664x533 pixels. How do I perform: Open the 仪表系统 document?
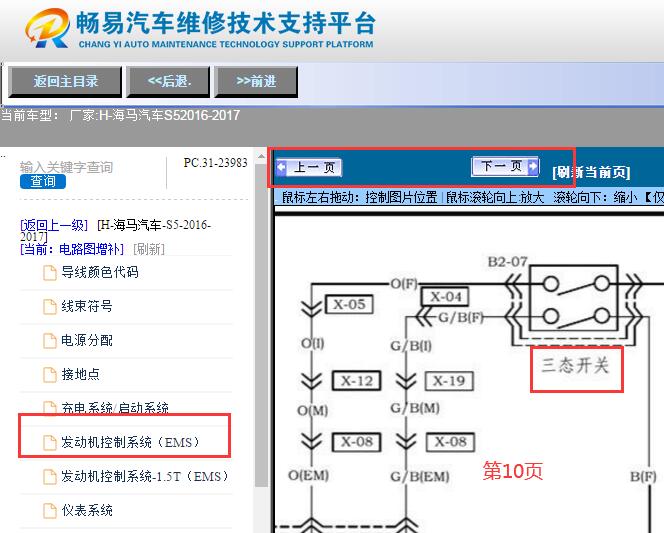(x=87, y=510)
